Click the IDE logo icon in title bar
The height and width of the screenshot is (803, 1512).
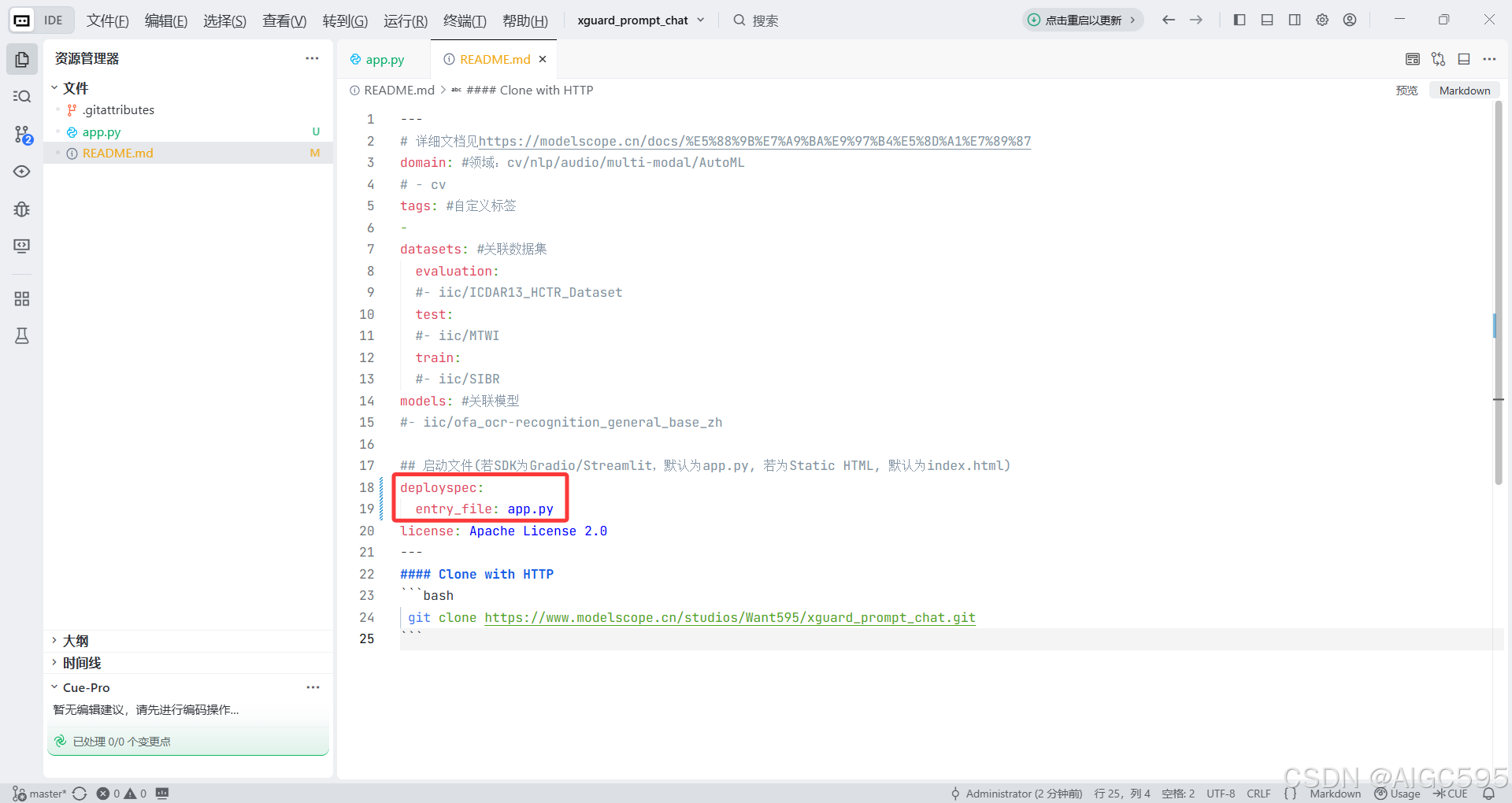pos(22,20)
